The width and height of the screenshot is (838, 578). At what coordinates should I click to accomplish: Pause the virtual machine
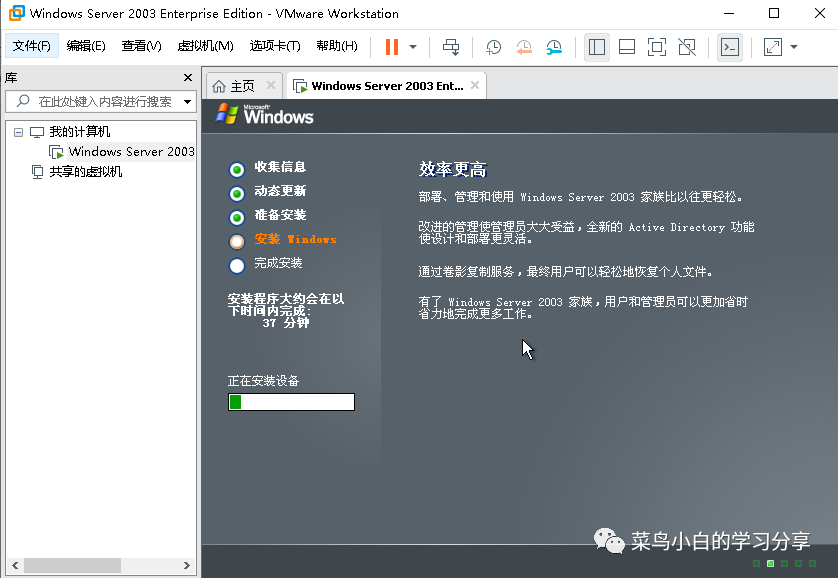click(x=392, y=47)
